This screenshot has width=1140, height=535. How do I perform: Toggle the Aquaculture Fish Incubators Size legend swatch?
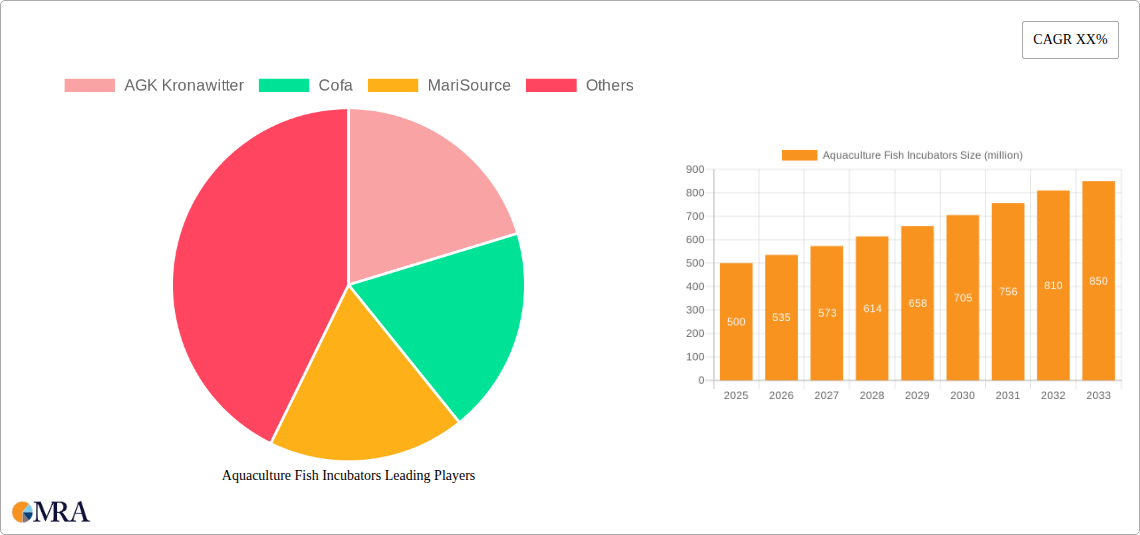click(800, 155)
